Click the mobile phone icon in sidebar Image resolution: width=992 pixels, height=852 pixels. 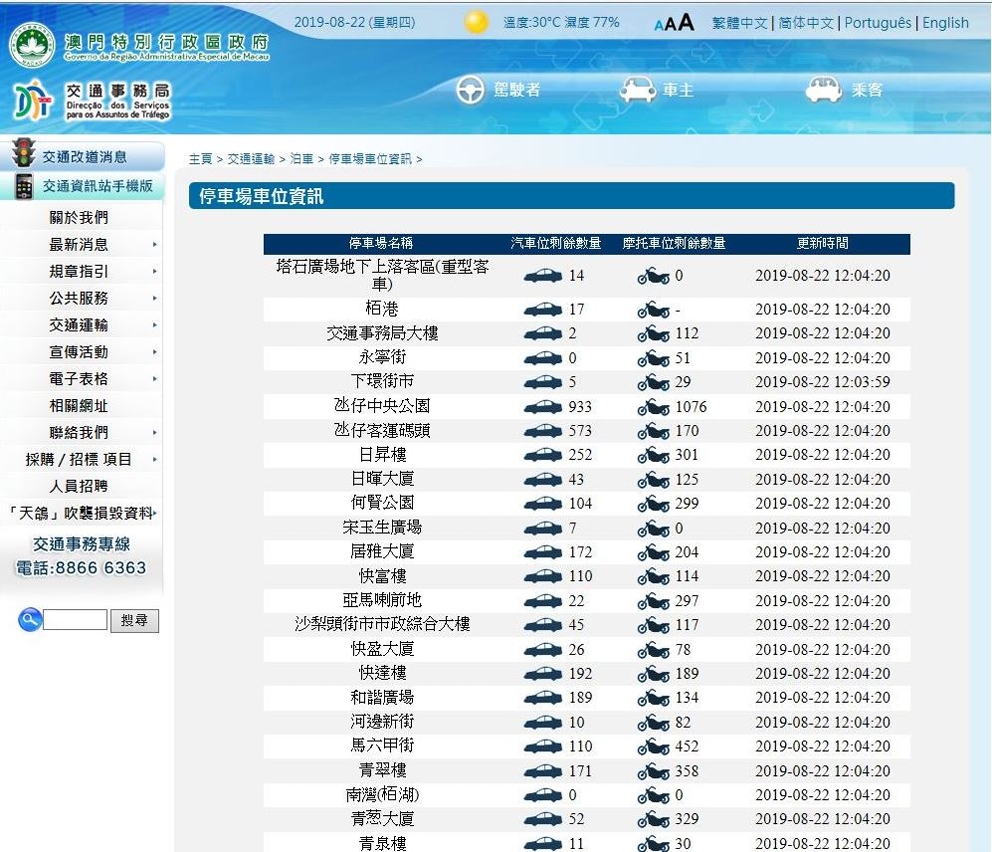point(24,186)
